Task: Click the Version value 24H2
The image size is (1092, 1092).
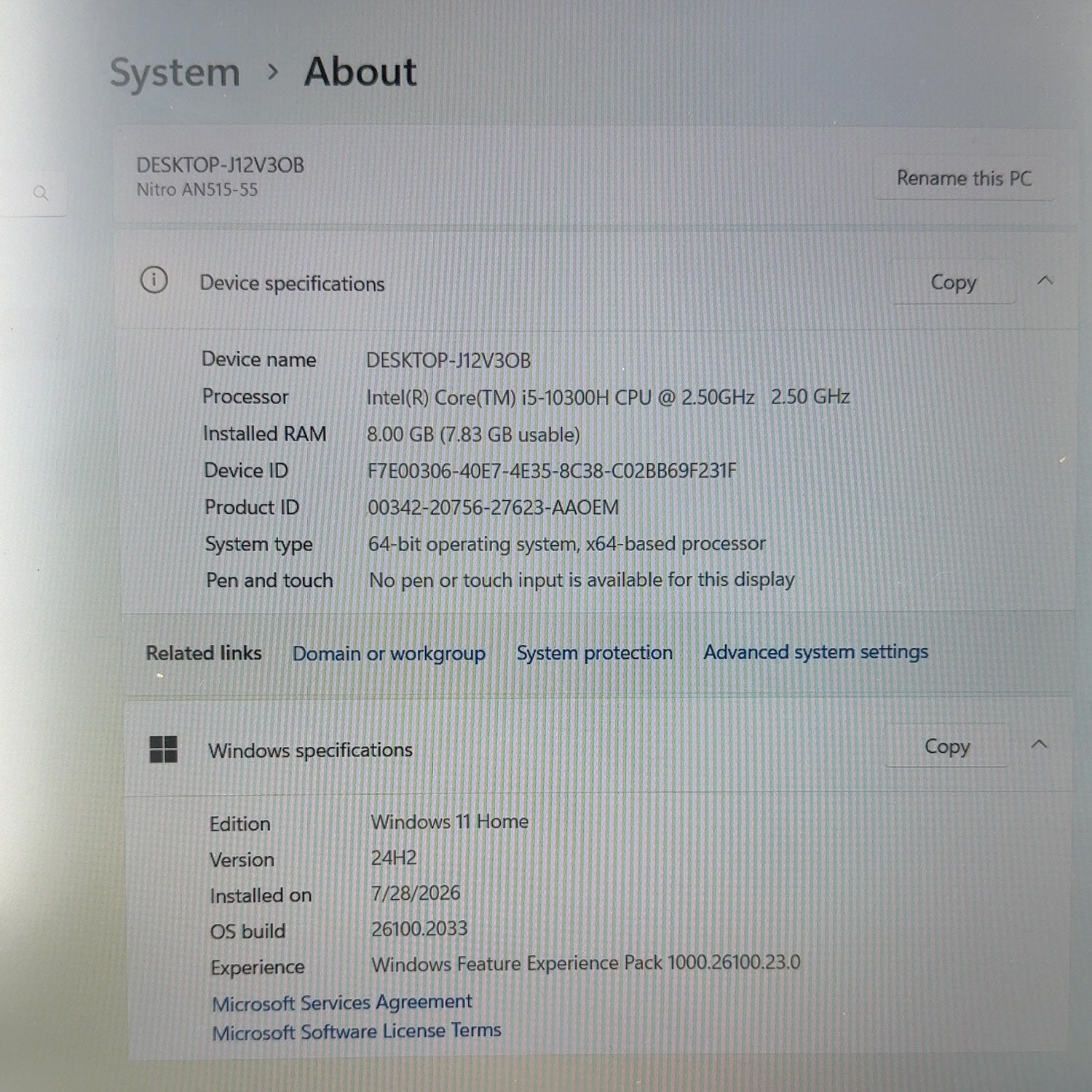Action: click(394, 858)
